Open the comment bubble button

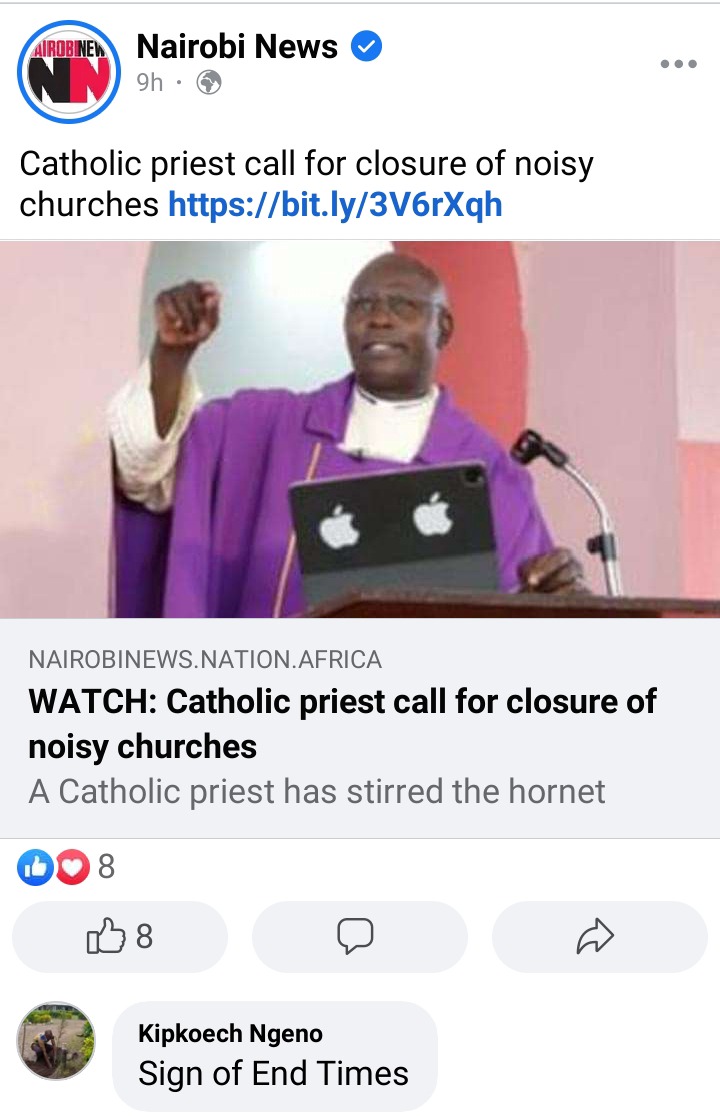[359, 937]
